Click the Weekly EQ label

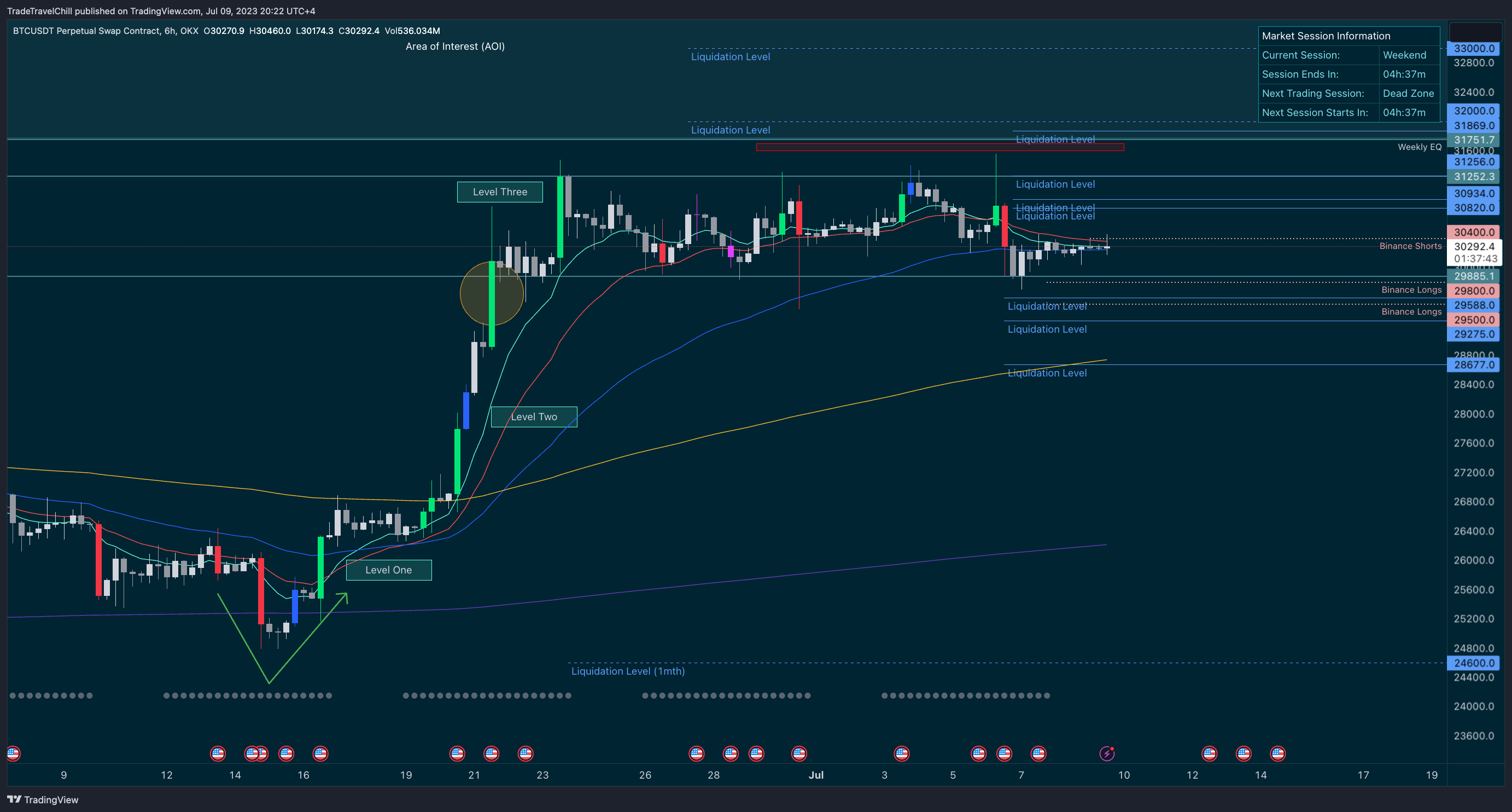coord(1419,147)
